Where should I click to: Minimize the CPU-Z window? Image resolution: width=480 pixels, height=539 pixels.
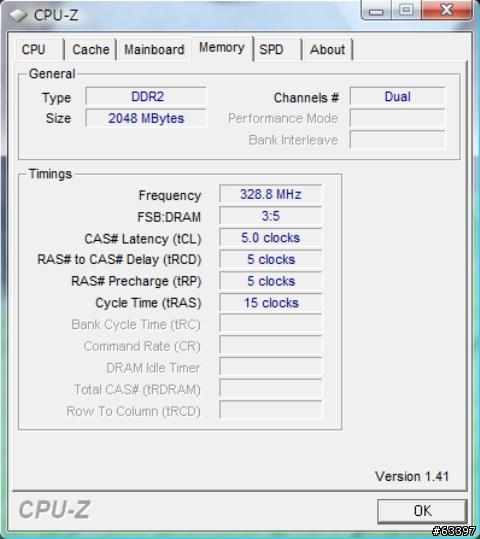(376, 10)
